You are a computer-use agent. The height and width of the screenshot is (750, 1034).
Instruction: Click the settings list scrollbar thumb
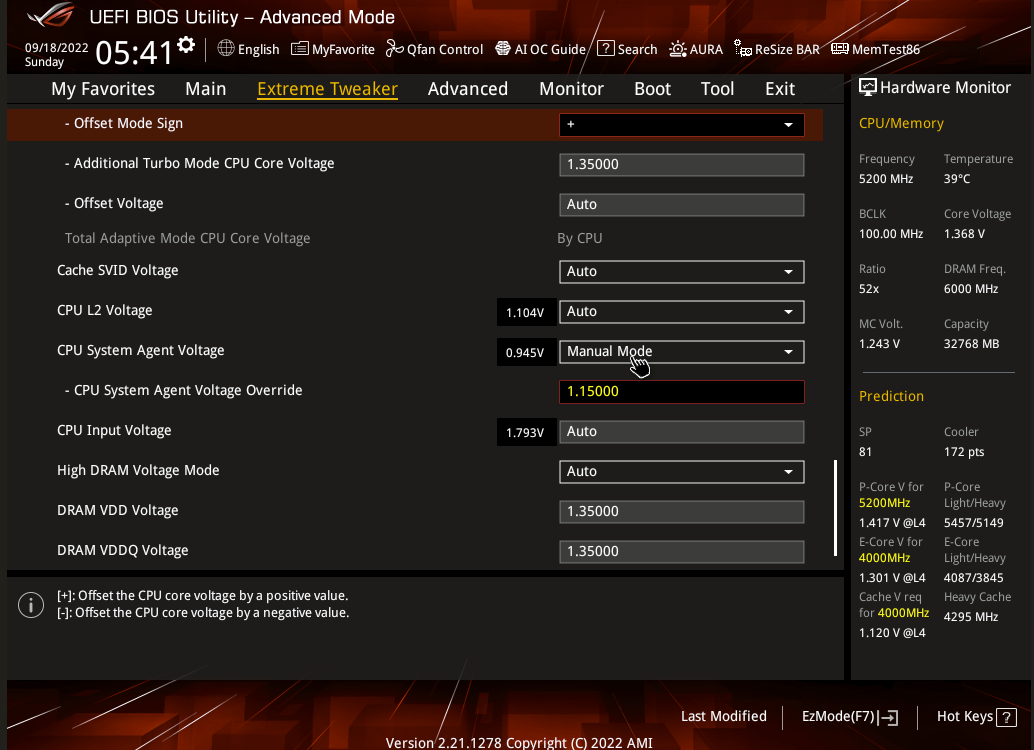pyautogui.click(x=836, y=508)
